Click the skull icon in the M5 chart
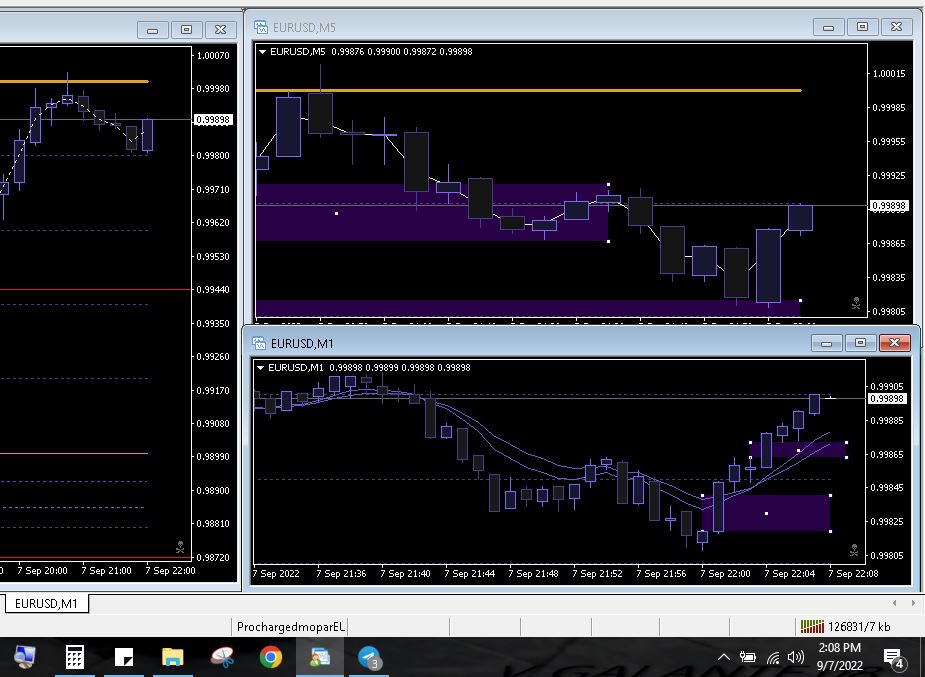Screen dimensions: 925x677 856,303
